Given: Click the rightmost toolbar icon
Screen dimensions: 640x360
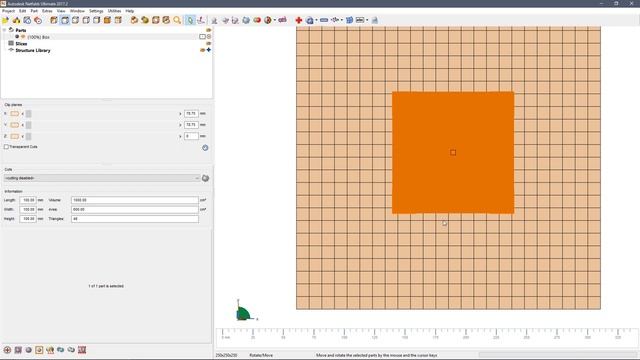Looking at the screenshot, I should click(x=375, y=20).
